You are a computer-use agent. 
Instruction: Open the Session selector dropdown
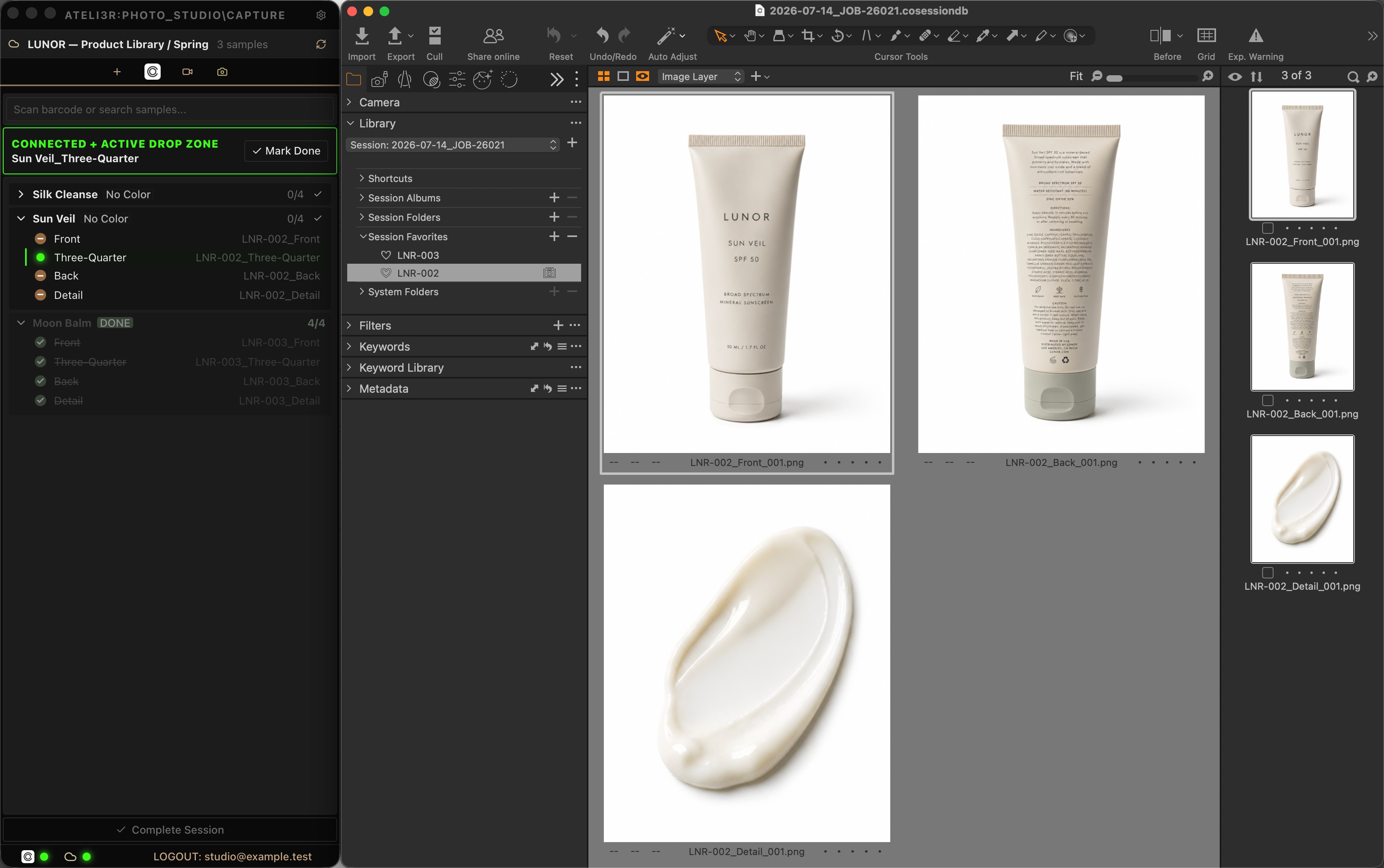coord(453,145)
